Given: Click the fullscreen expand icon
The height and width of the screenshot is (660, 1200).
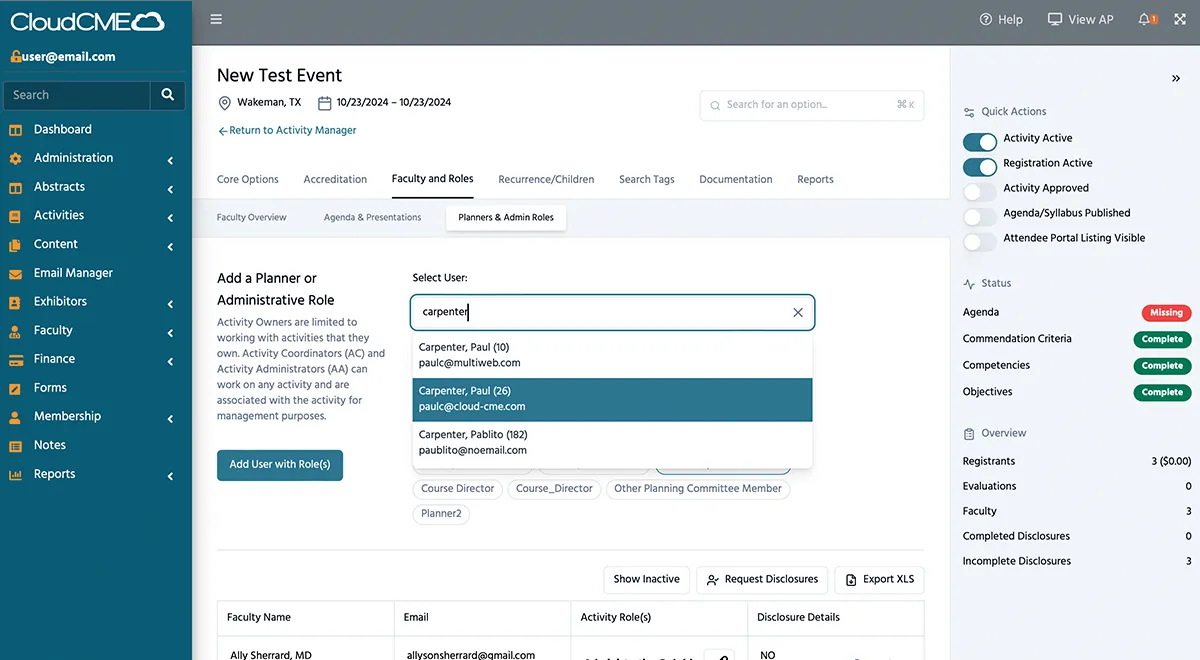Looking at the screenshot, I should (1180, 19).
